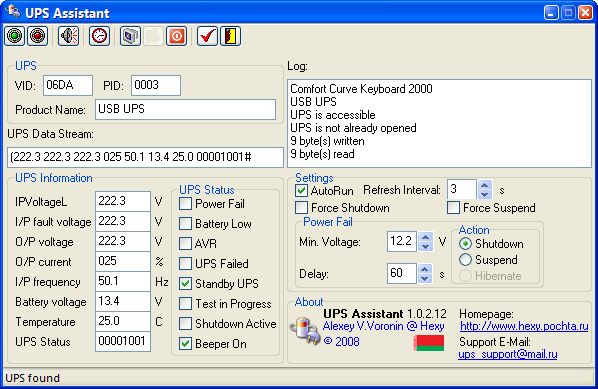Screen dimensions: 598x389
Task: Toggle the Power Fail status checkbox
Action: point(185,204)
